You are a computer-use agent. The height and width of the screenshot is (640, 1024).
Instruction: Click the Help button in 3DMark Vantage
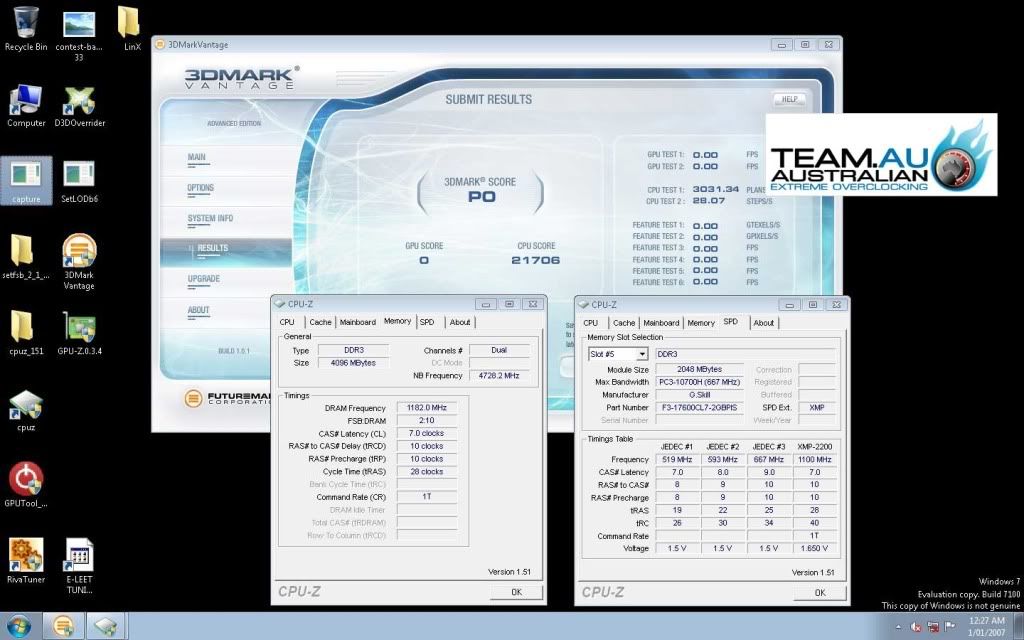tap(790, 99)
